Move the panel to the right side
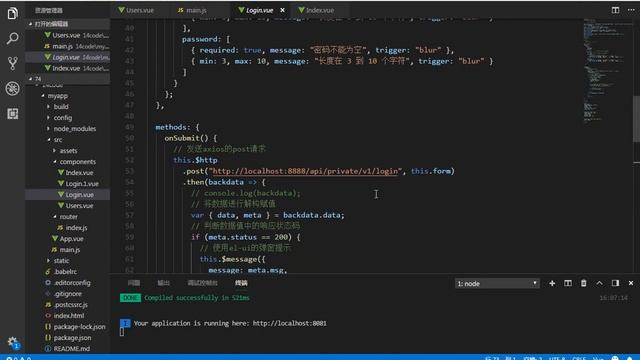 click(x=615, y=283)
